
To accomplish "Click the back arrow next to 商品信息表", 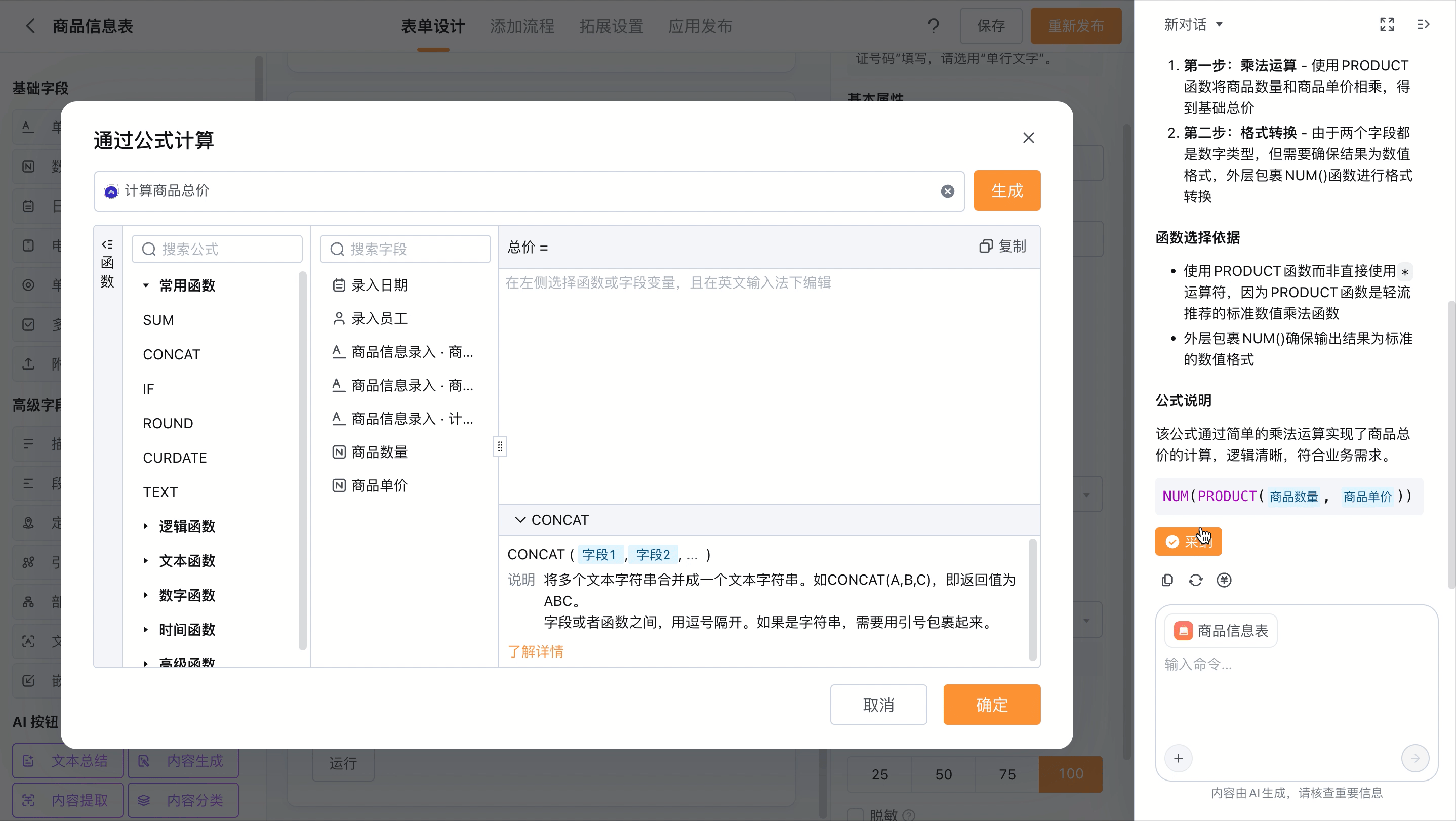I will (30, 26).
